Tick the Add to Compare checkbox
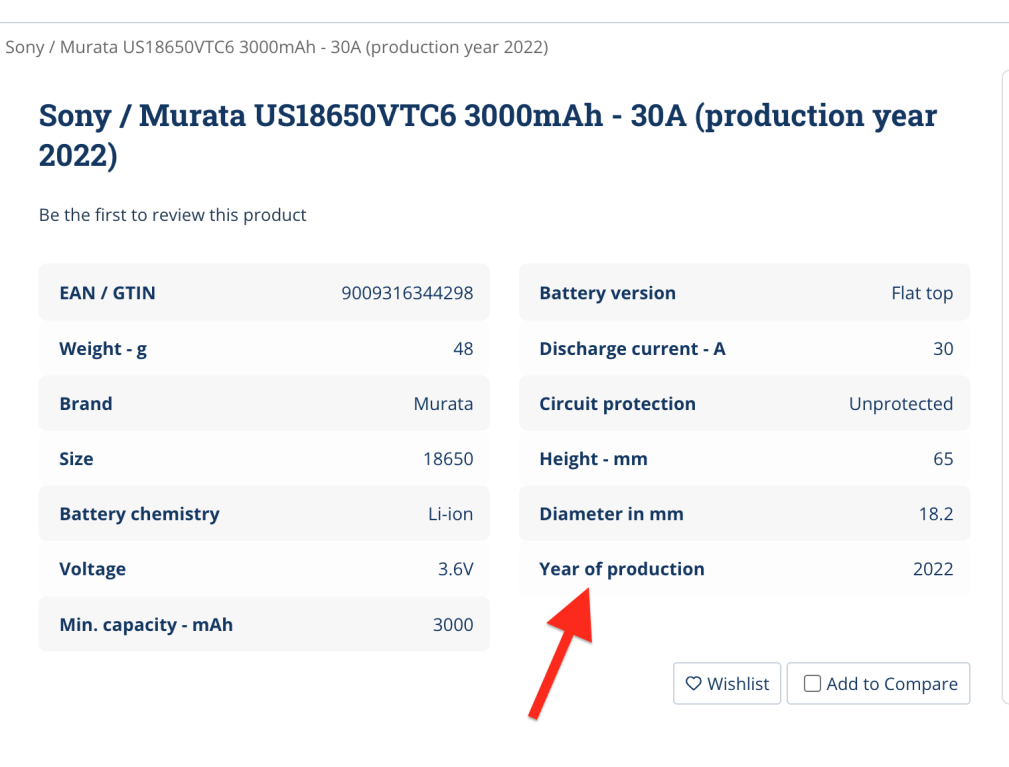The width and height of the screenshot is (1009, 767). pos(812,683)
